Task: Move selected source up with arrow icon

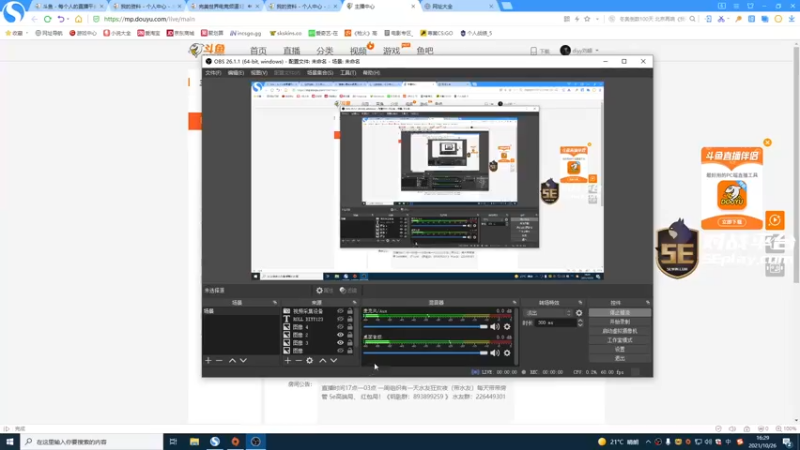Action: pos(322,361)
